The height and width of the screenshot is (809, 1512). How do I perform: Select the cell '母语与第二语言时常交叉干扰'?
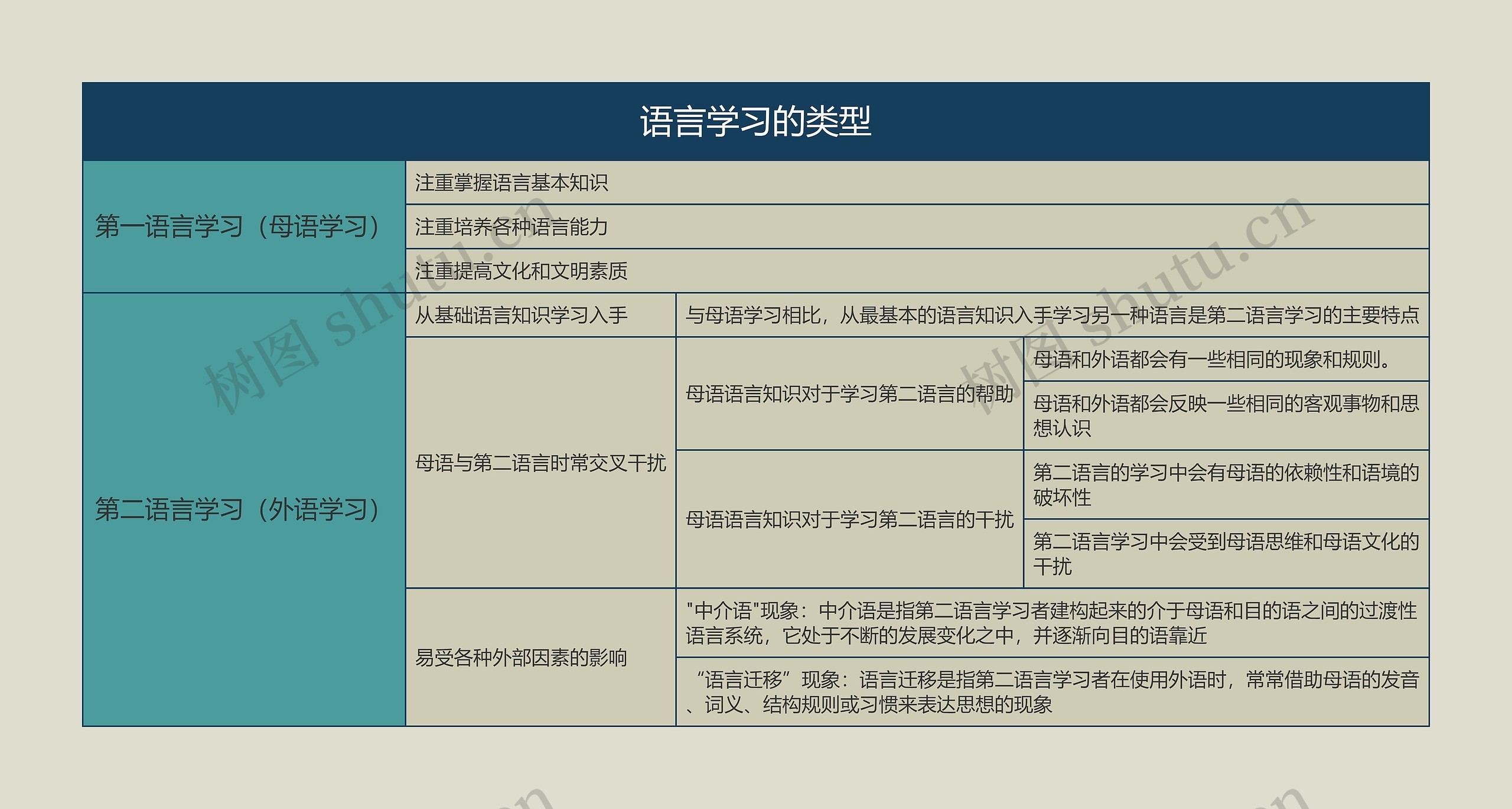(x=540, y=463)
